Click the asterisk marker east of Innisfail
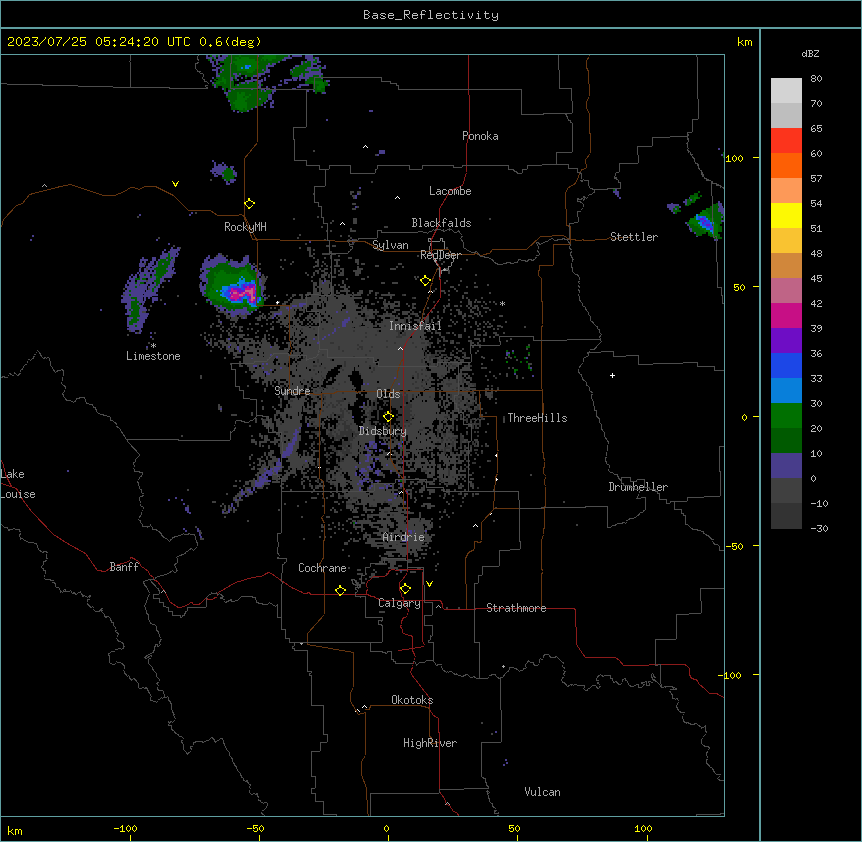This screenshot has width=862, height=842. coord(502,303)
